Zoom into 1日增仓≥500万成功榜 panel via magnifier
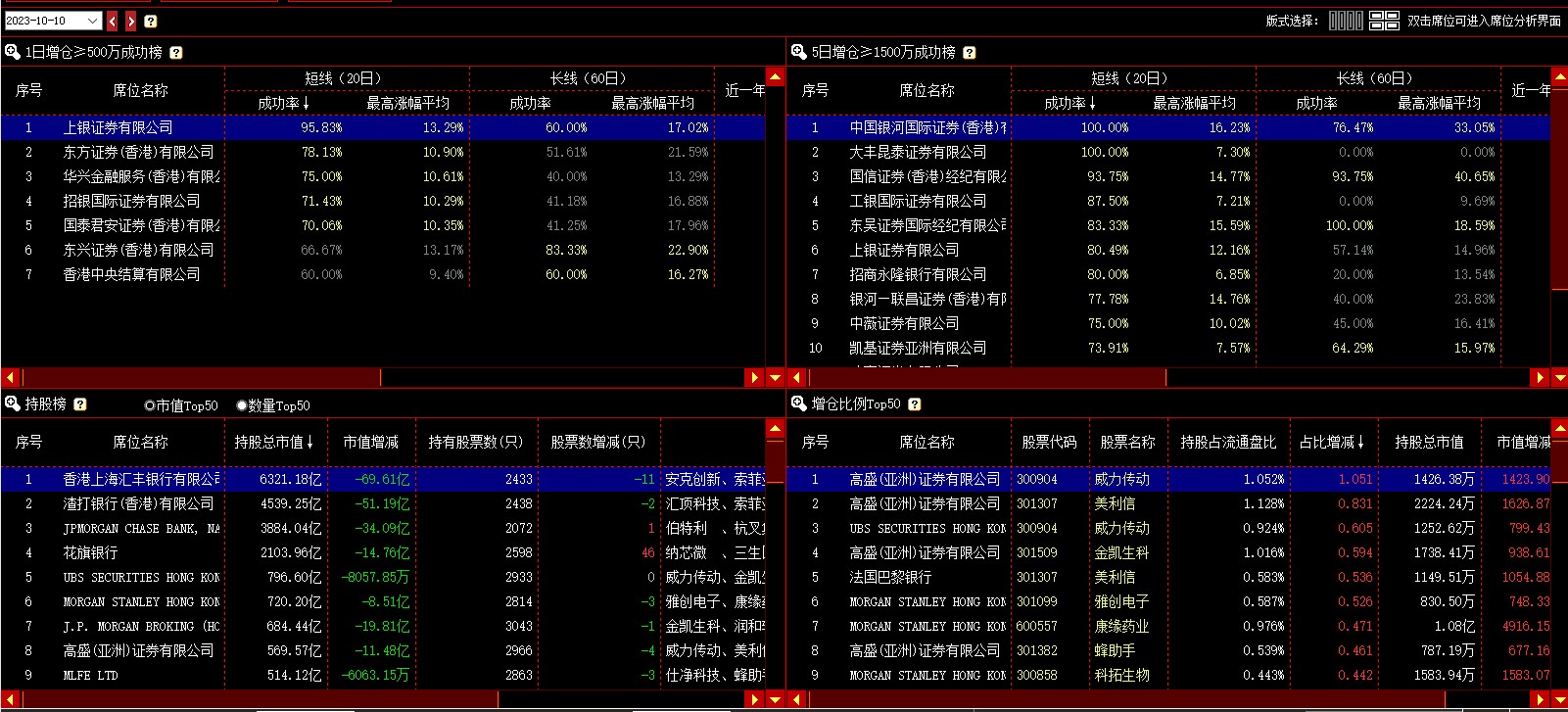This screenshot has width=1568, height=712. point(13,52)
